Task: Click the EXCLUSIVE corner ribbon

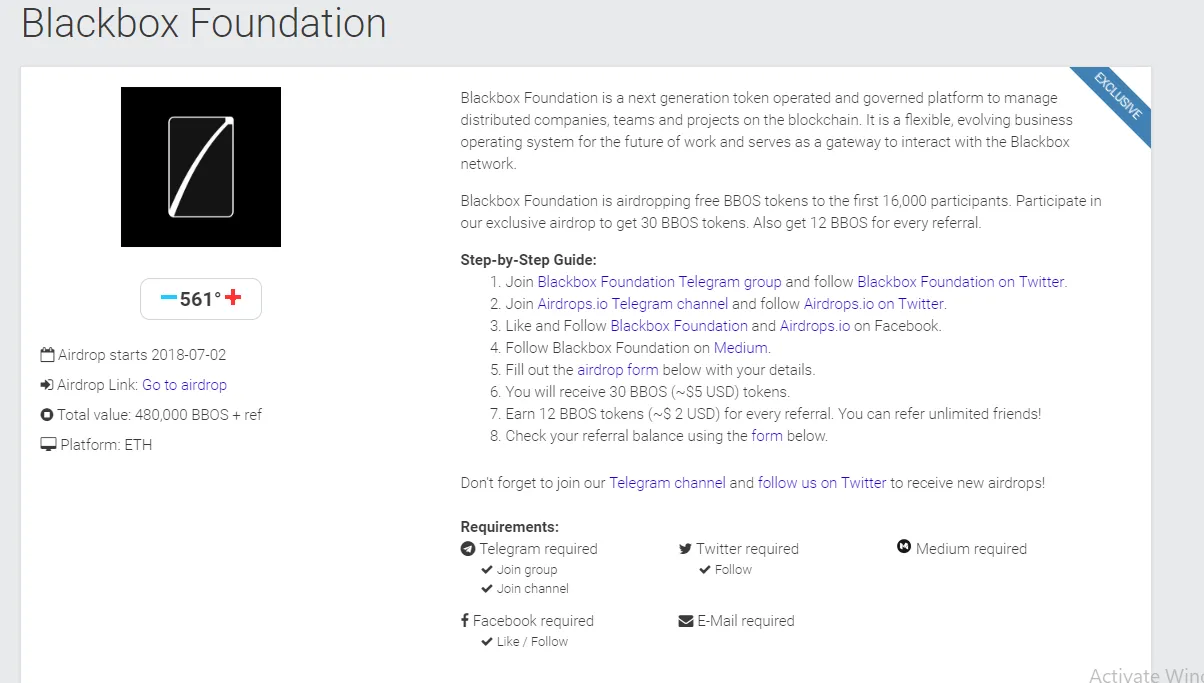Action: click(x=1118, y=98)
